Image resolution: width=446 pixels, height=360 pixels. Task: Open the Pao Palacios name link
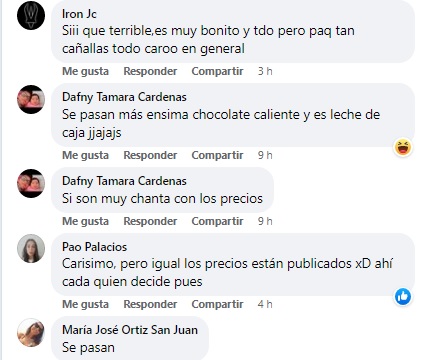click(x=95, y=247)
